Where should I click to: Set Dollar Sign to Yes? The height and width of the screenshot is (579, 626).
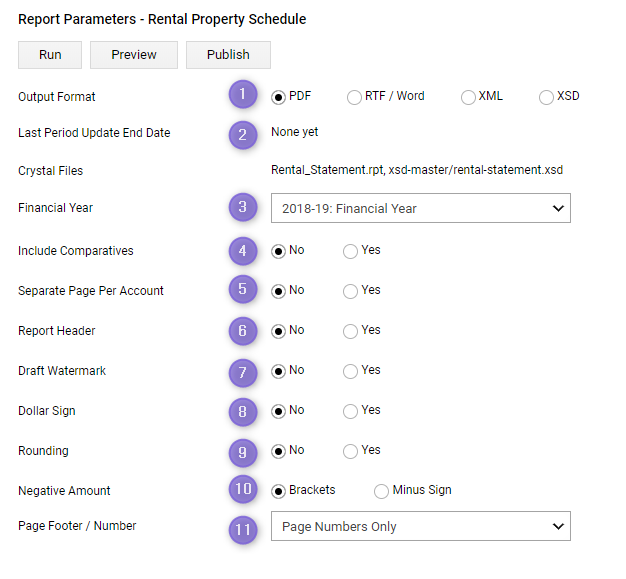pyautogui.click(x=350, y=411)
